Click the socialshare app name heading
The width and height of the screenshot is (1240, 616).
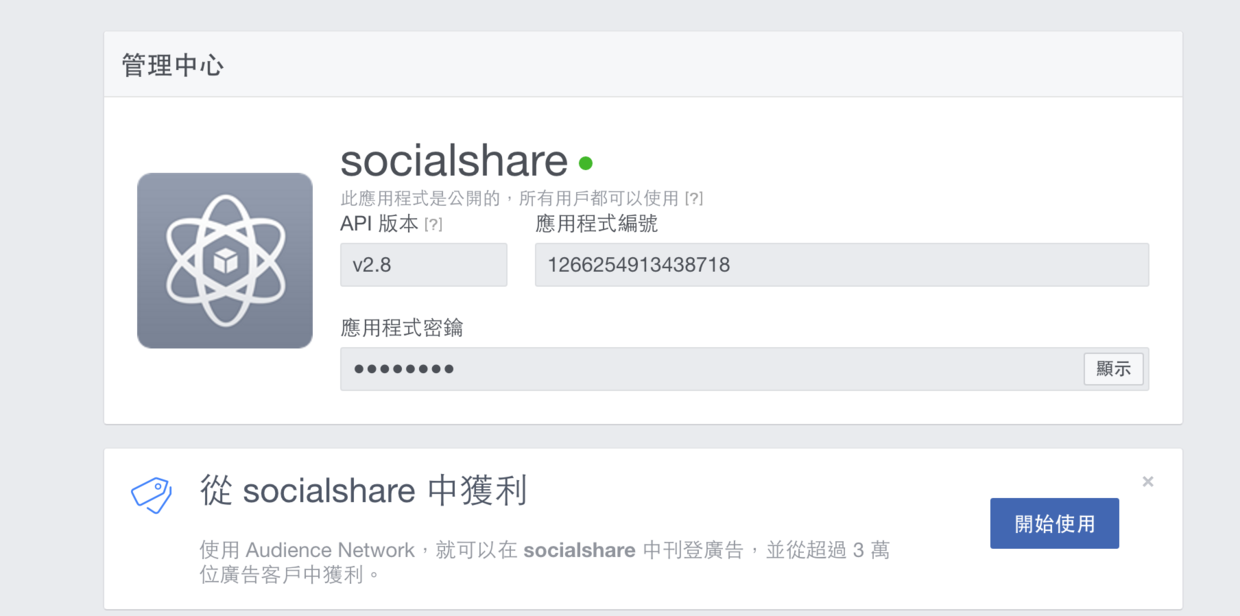point(454,161)
